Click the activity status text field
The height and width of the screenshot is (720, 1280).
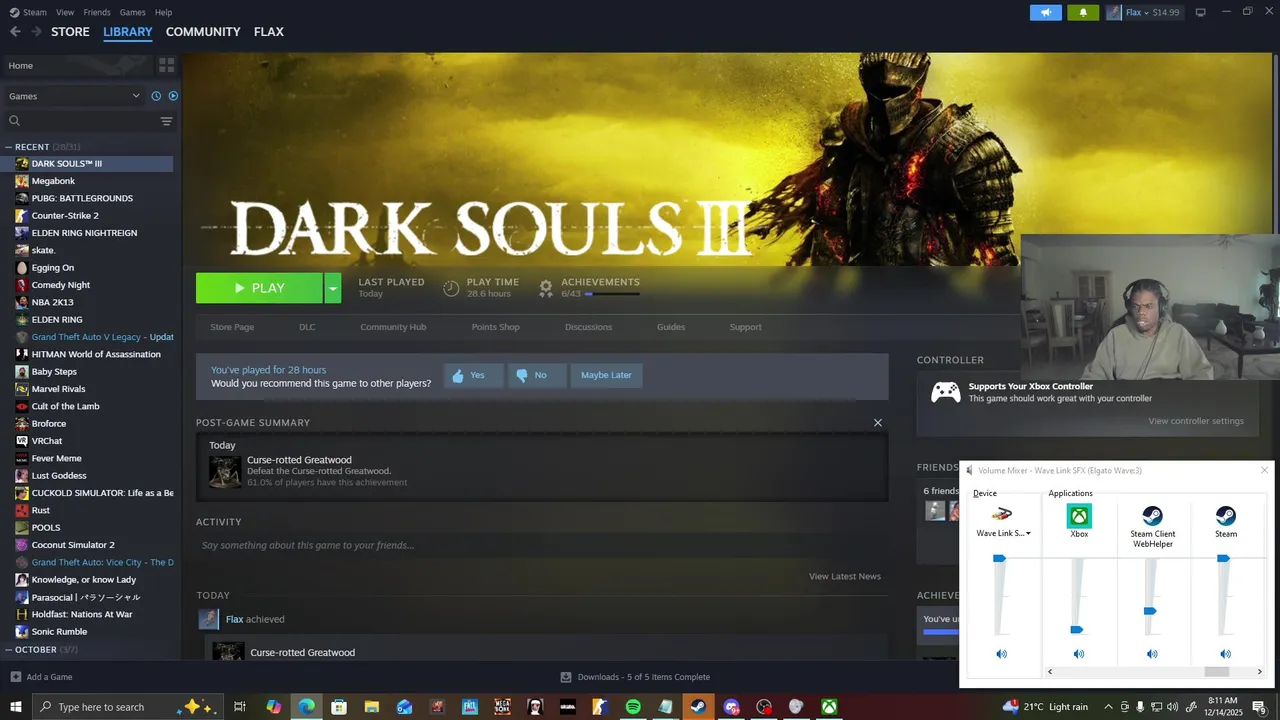(x=542, y=546)
